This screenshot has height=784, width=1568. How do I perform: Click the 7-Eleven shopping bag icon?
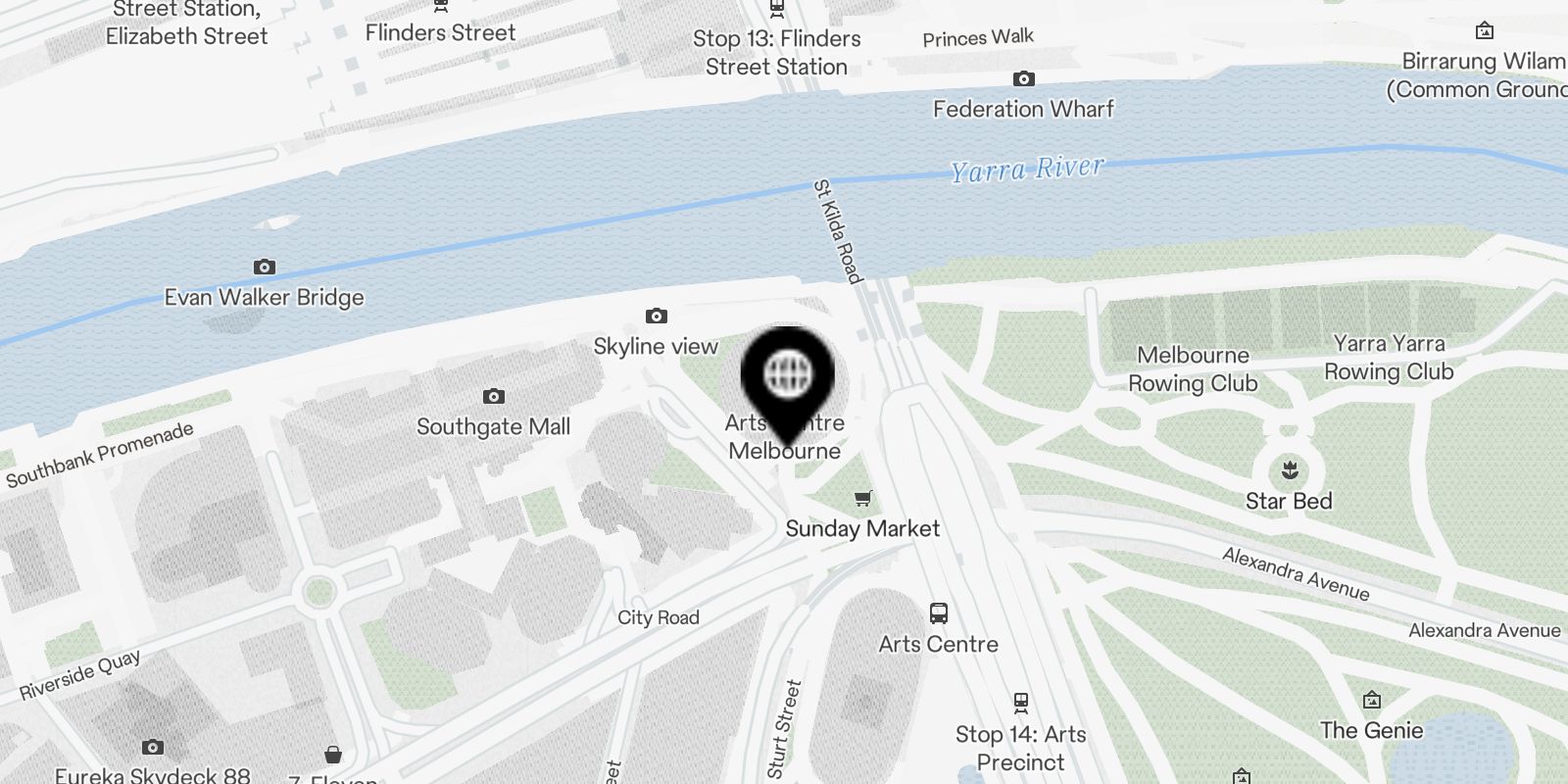pyautogui.click(x=333, y=754)
